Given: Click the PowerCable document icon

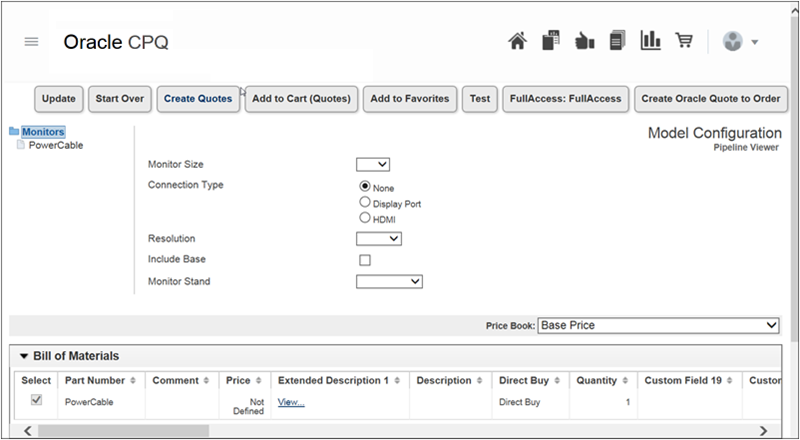Looking at the screenshot, I should [x=20, y=145].
